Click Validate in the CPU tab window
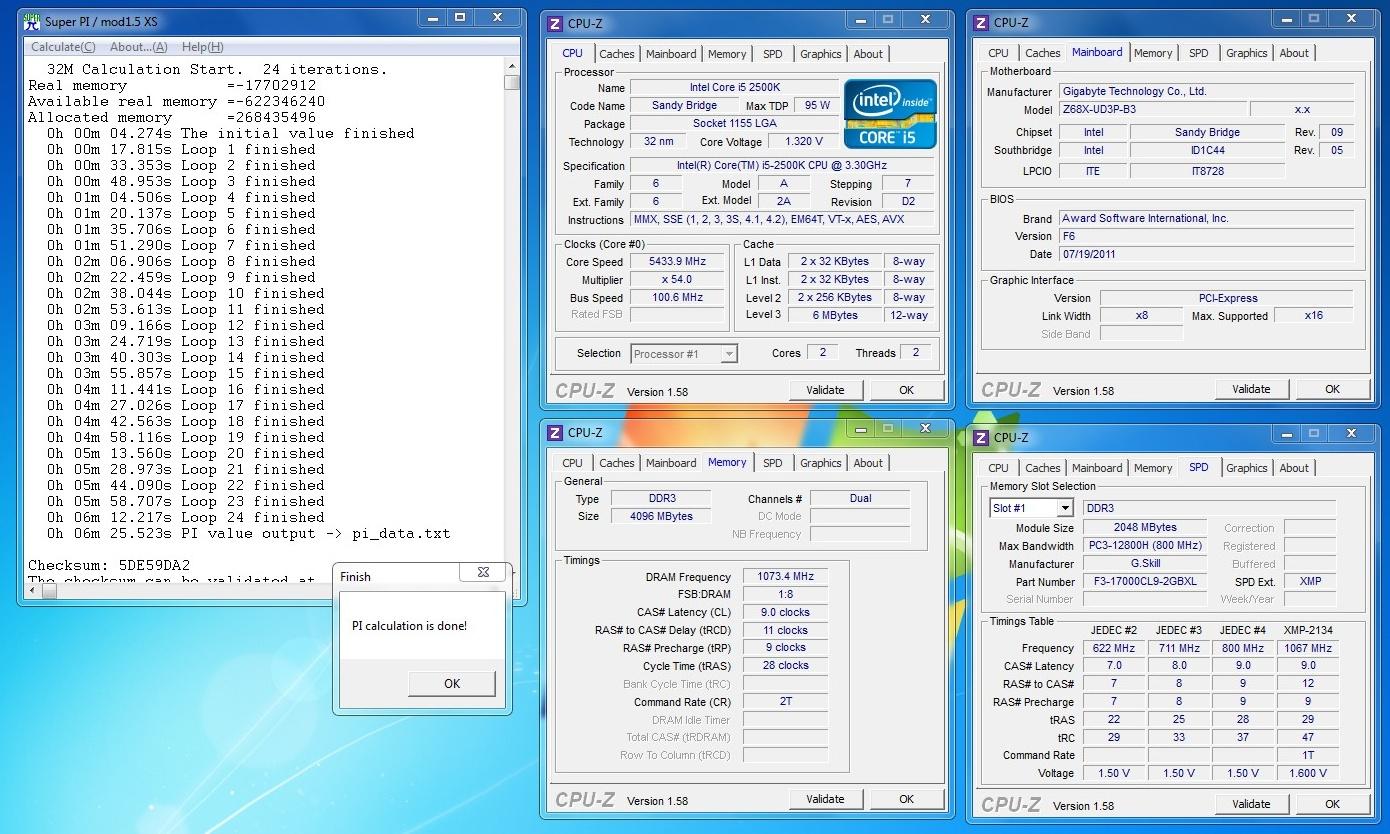 [x=825, y=390]
